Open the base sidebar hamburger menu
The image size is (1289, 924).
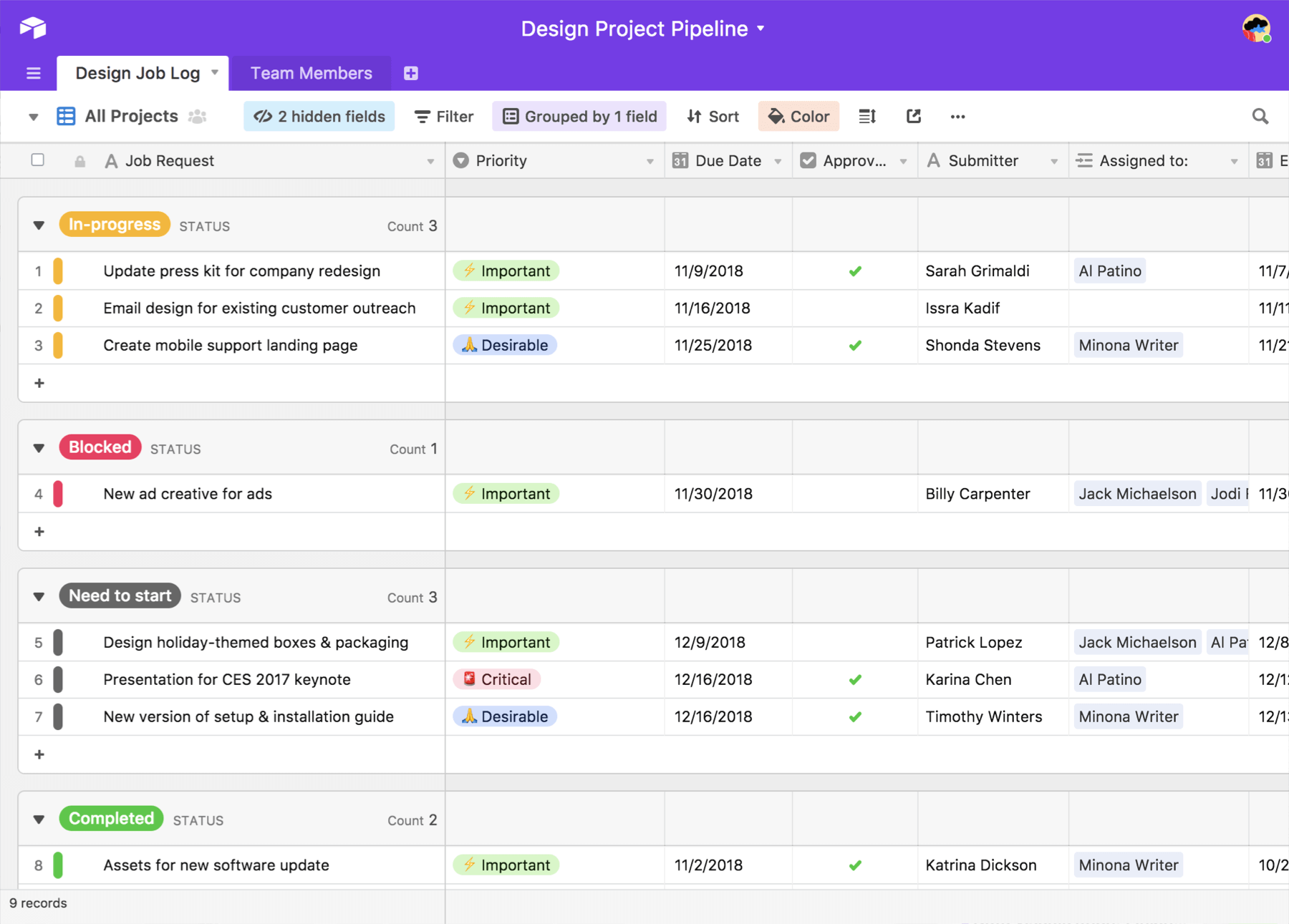click(x=33, y=72)
